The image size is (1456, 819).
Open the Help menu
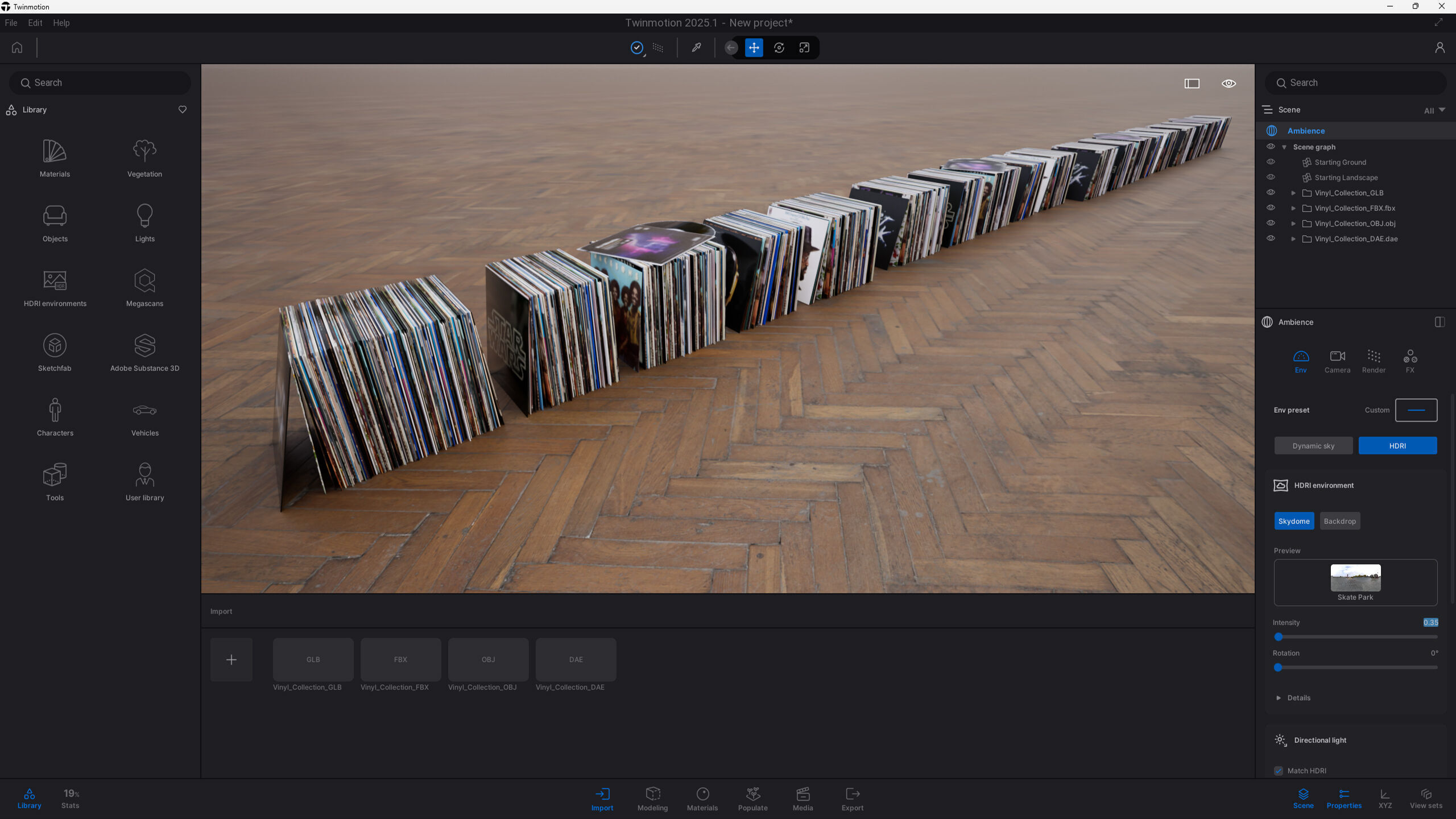tap(61, 23)
